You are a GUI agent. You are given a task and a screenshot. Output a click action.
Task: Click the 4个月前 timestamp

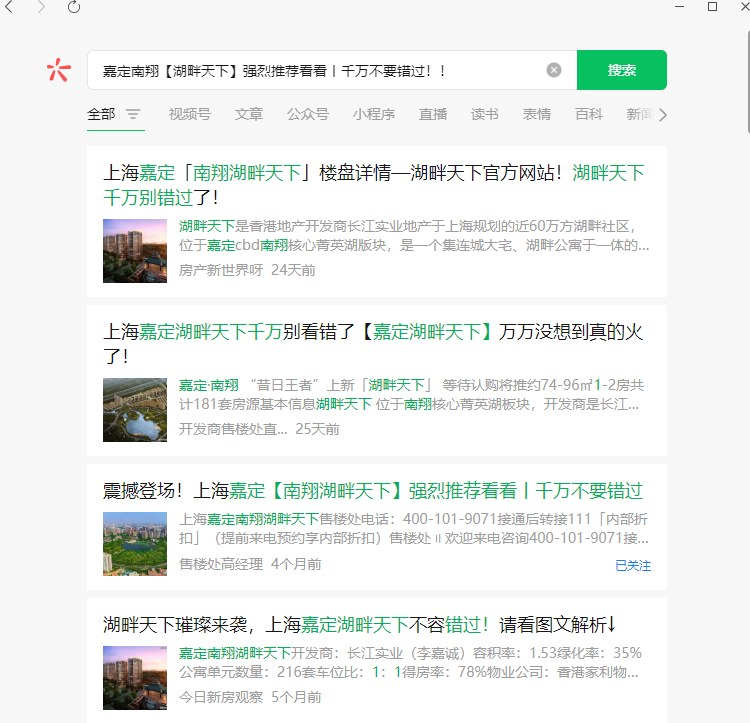coord(296,564)
